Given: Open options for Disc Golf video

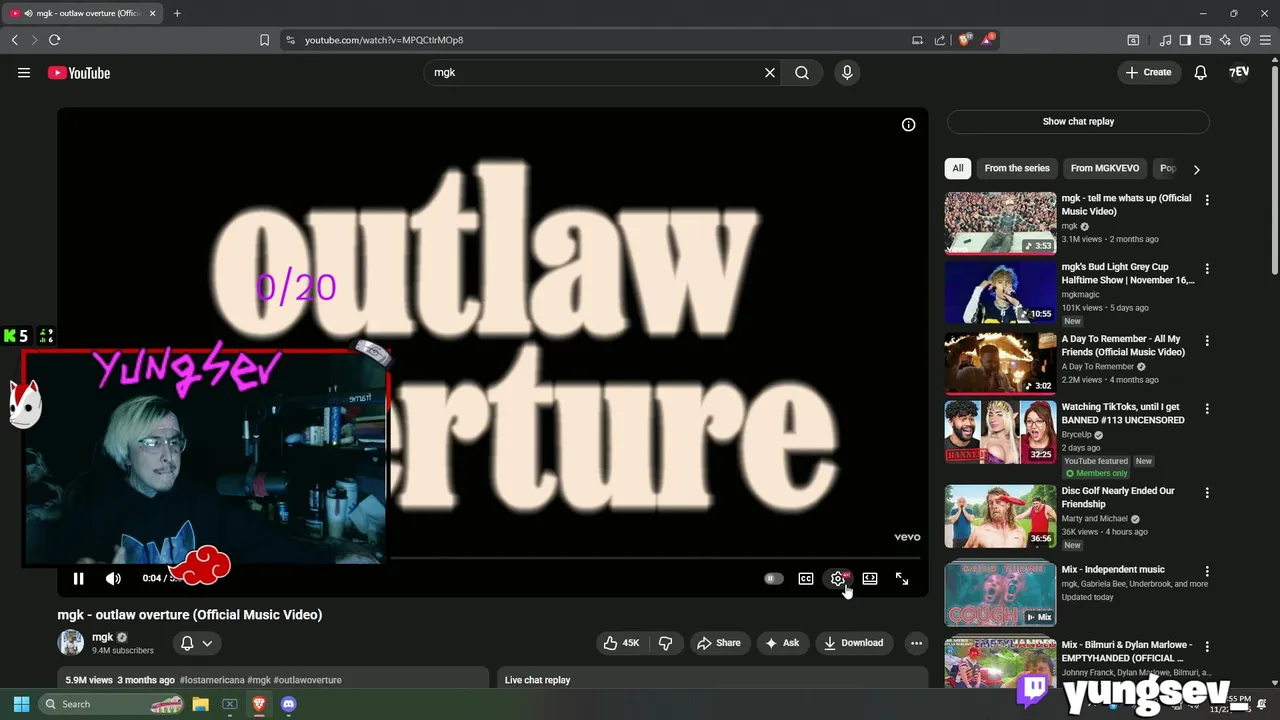Looking at the screenshot, I should (x=1207, y=493).
